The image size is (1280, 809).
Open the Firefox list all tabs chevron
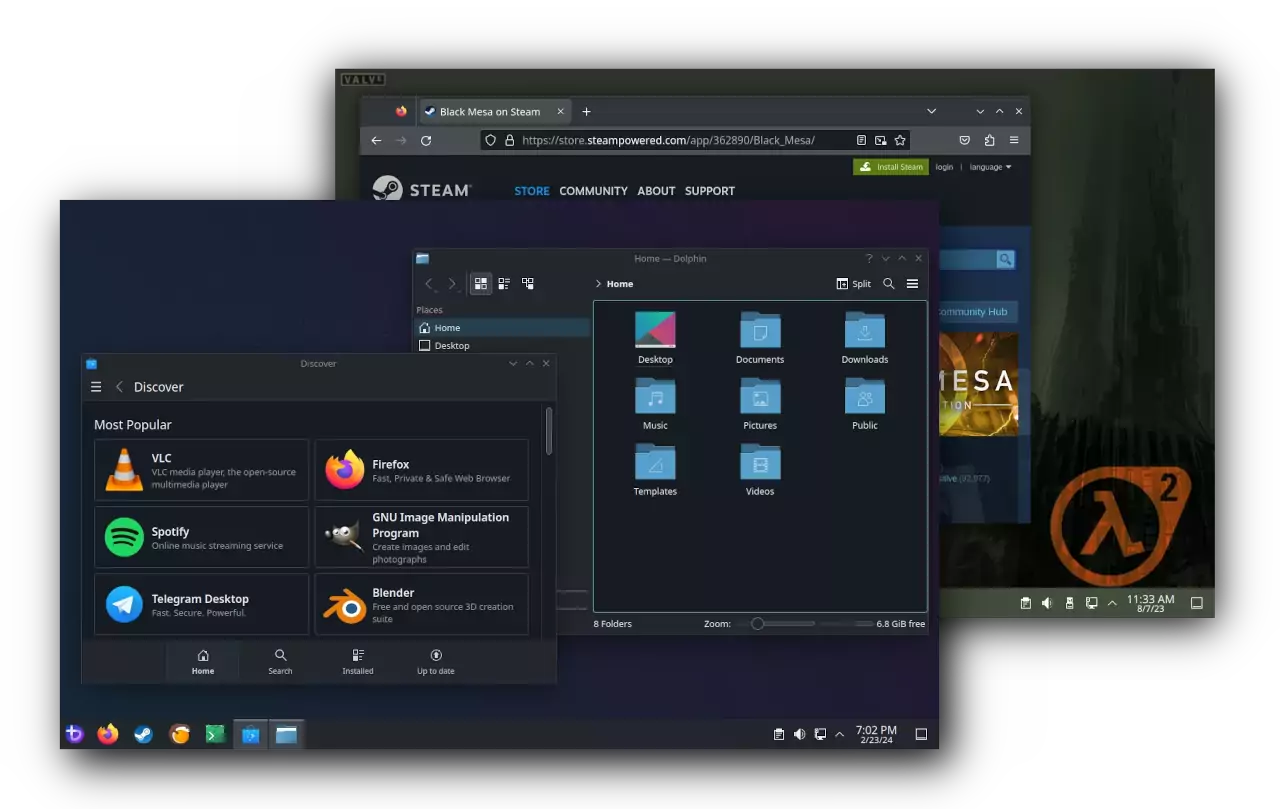click(931, 111)
